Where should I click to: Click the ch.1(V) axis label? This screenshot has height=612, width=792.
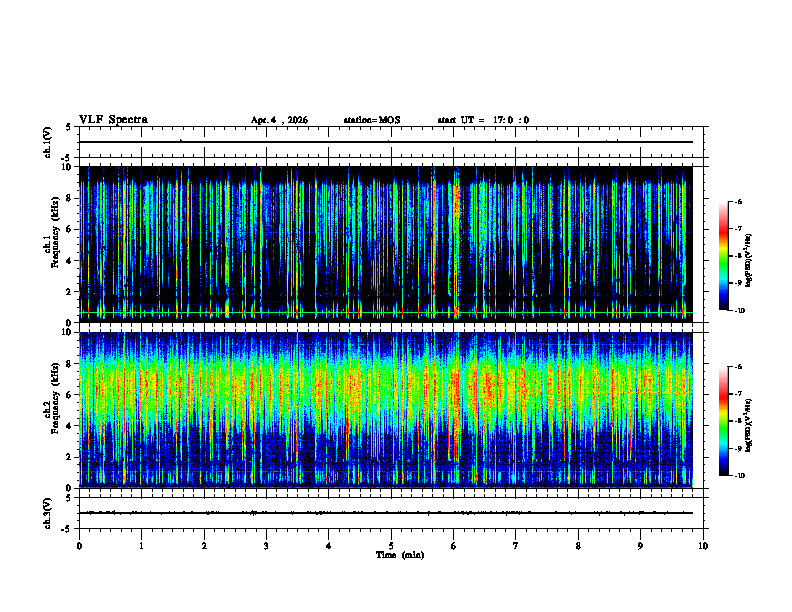pos(48,142)
